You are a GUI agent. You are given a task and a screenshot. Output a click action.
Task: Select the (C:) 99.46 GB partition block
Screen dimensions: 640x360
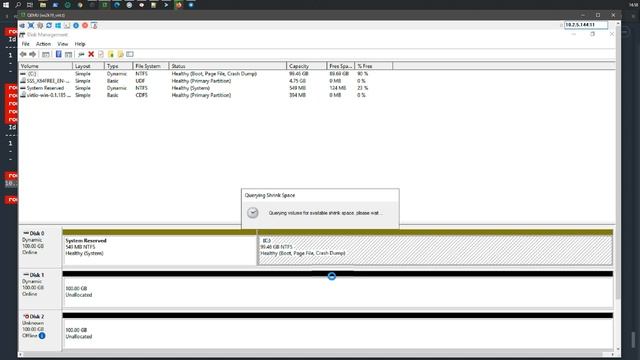(435, 247)
